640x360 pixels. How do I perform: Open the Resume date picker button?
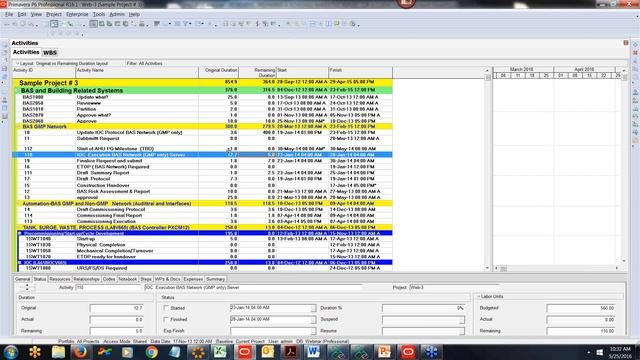tap(462, 331)
